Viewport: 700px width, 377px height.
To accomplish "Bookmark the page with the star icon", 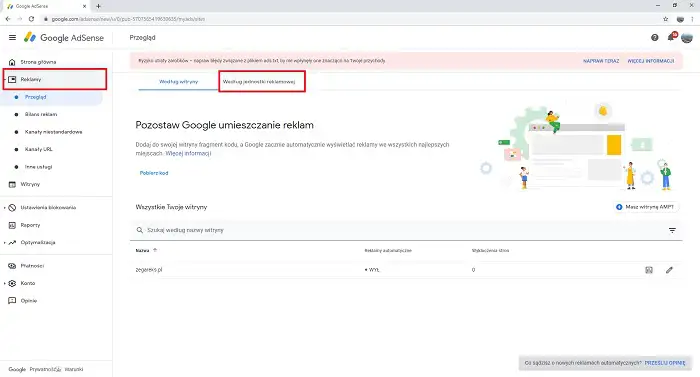I will pyautogui.click(x=666, y=19).
